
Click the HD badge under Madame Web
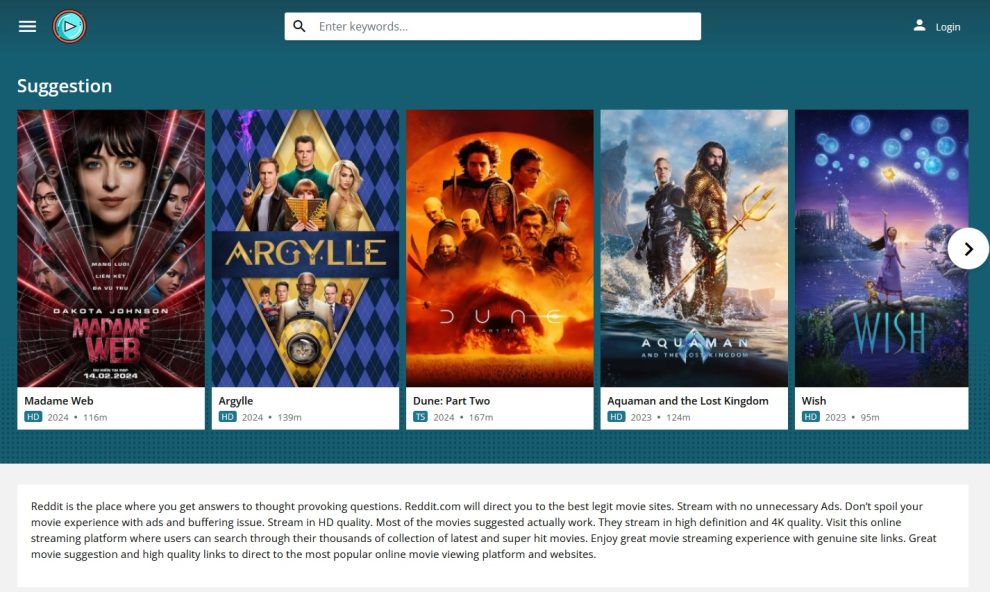(33, 417)
